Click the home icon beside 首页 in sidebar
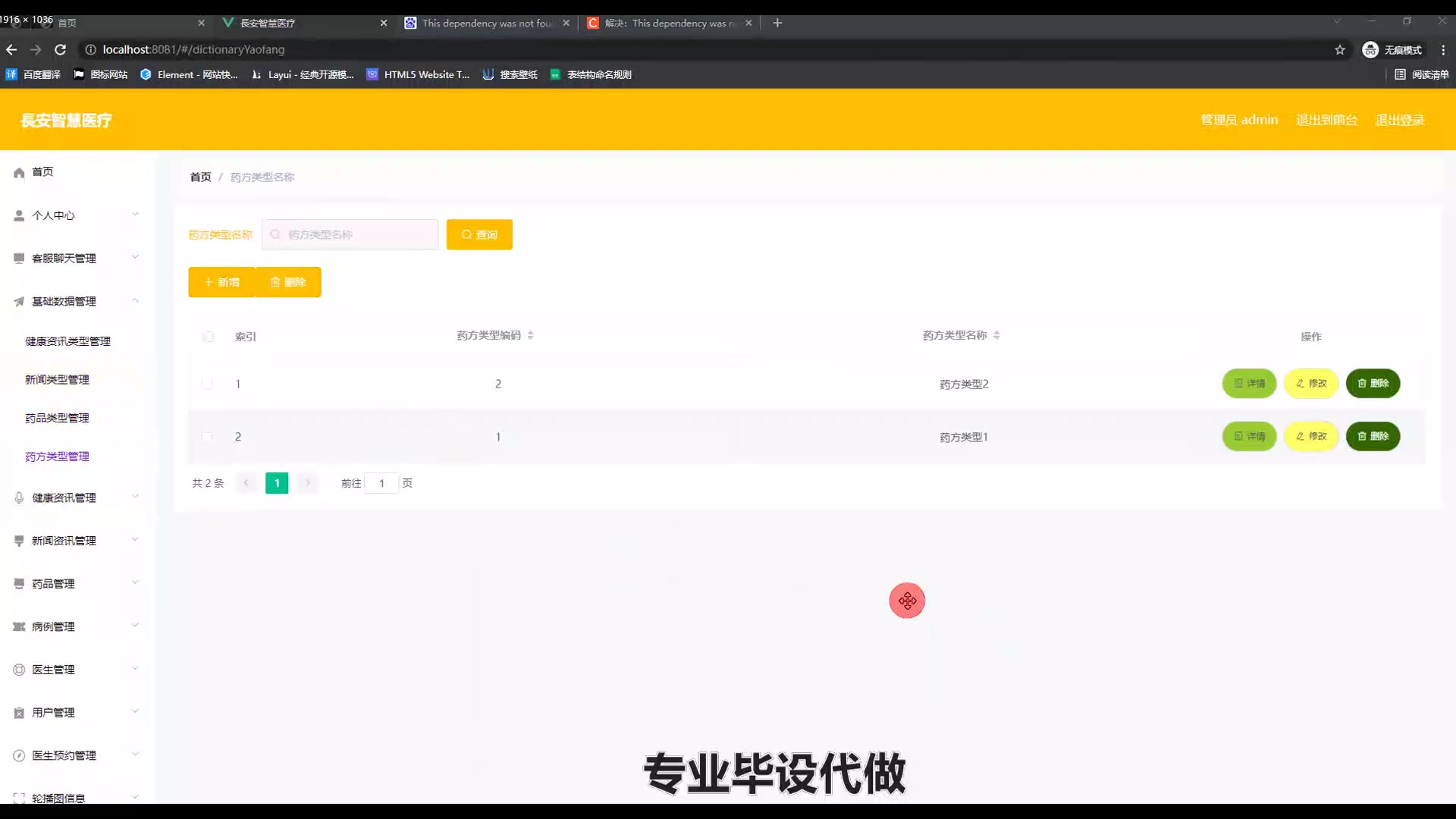 19,173
